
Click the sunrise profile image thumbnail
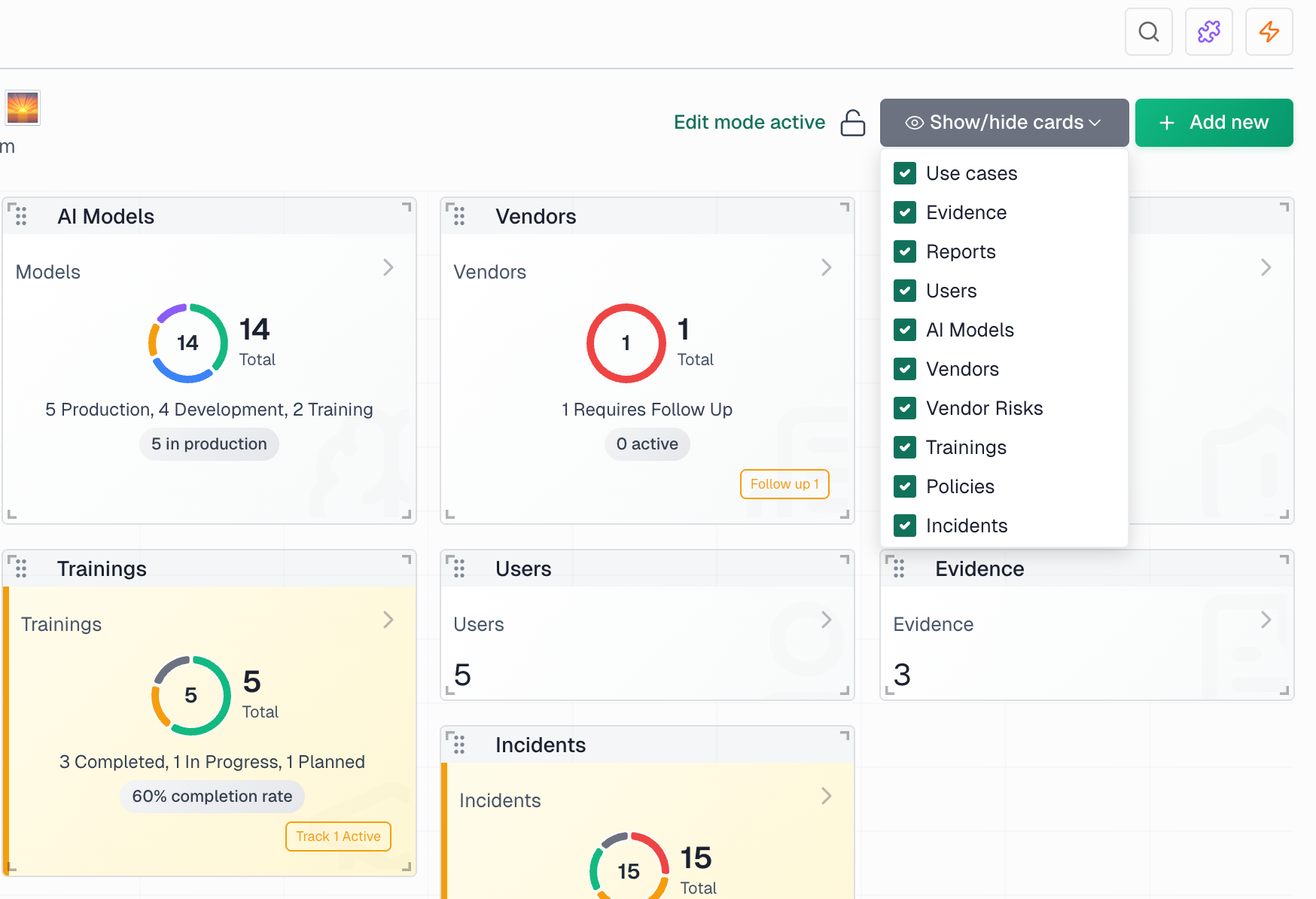click(22, 107)
